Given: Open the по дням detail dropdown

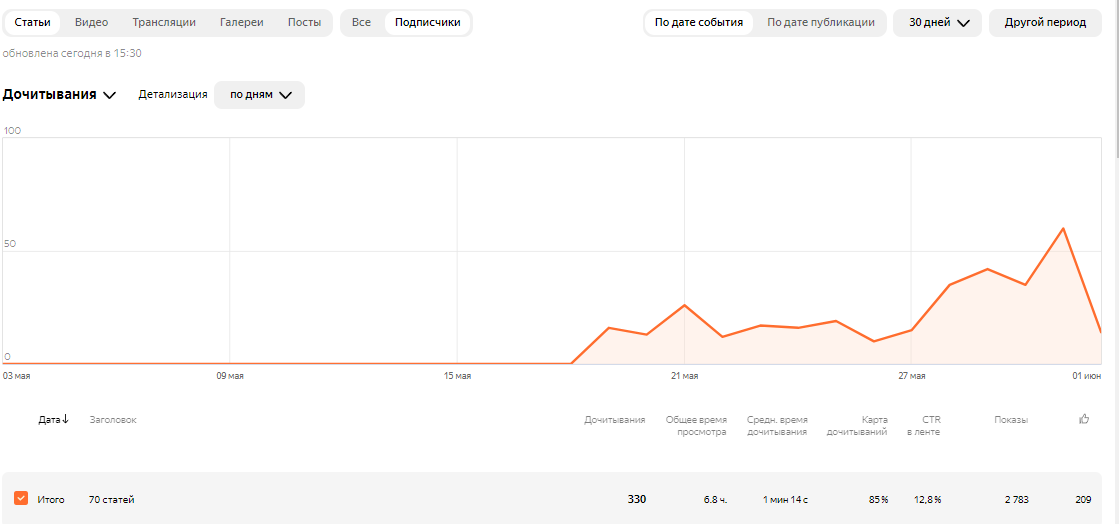Looking at the screenshot, I should 260,95.
